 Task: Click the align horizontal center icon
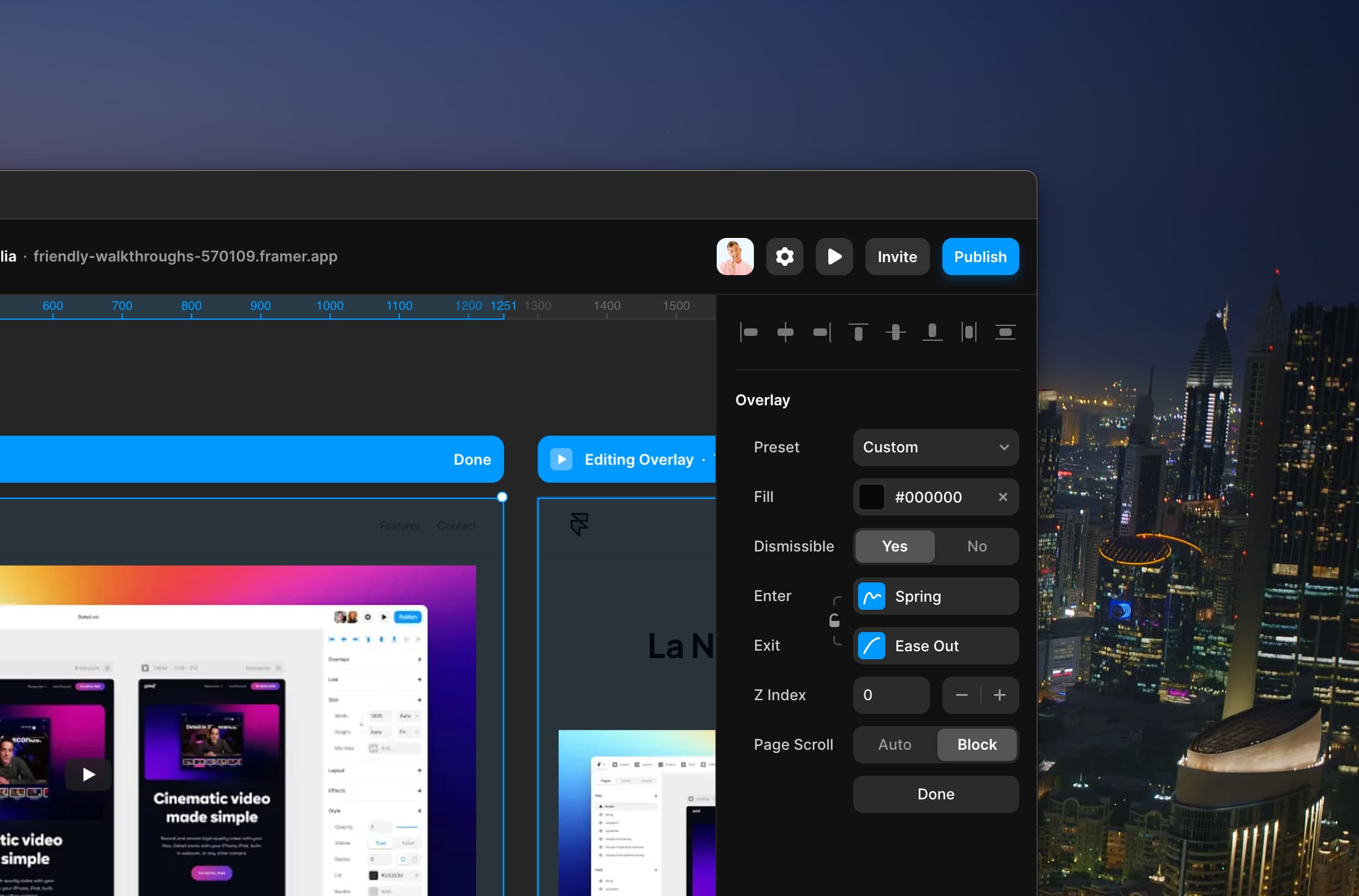pyautogui.click(x=786, y=333)
